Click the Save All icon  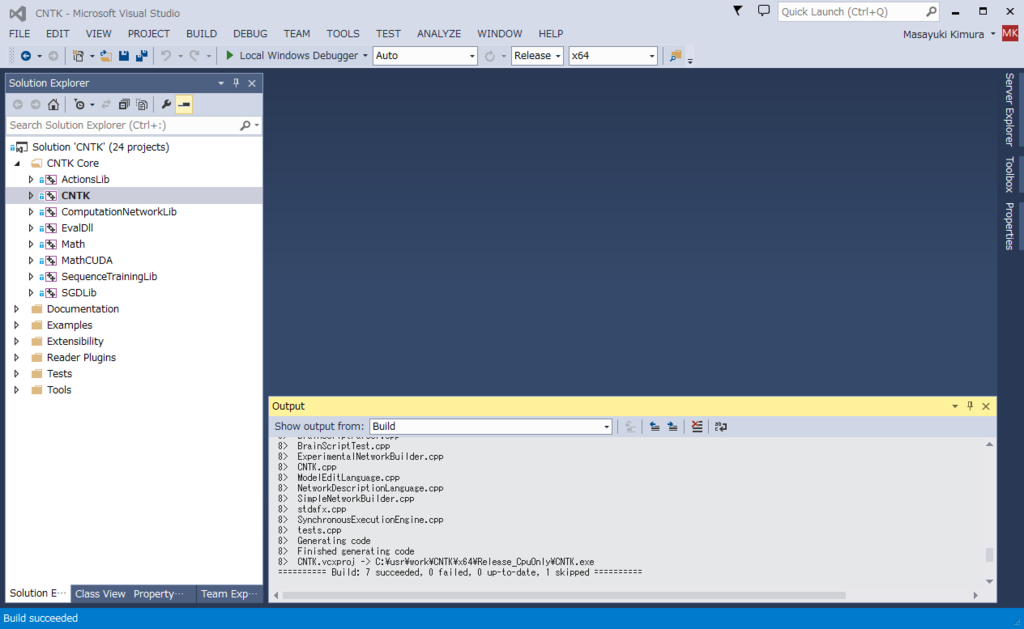pyautogui.click(x=141, y=56)
